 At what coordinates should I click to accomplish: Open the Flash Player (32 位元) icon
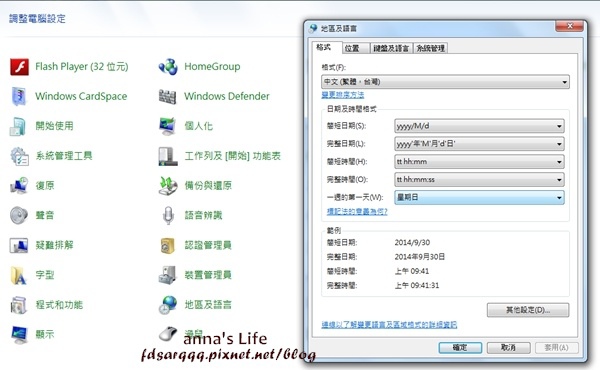[19, 67]
